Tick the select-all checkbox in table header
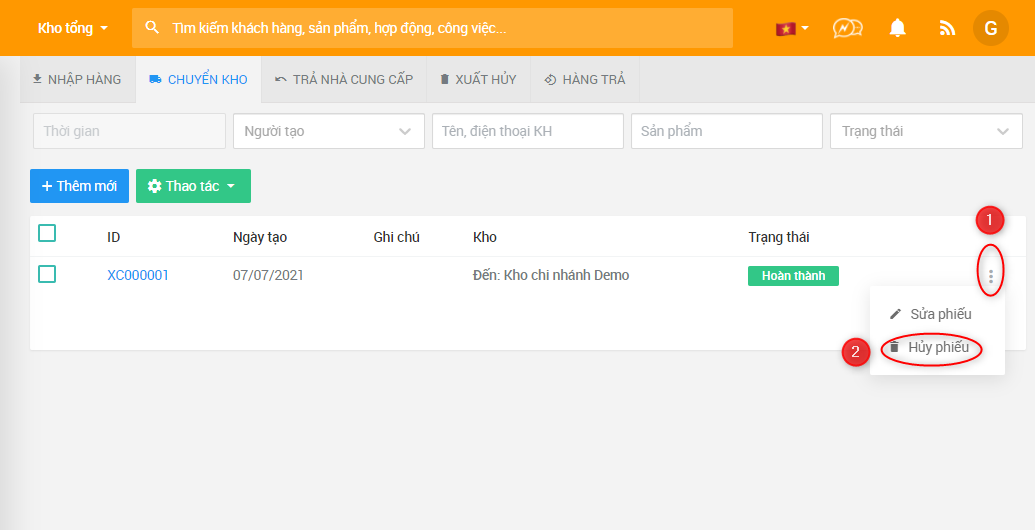Screen dimensions: 1035x530 tap(47, 234)
